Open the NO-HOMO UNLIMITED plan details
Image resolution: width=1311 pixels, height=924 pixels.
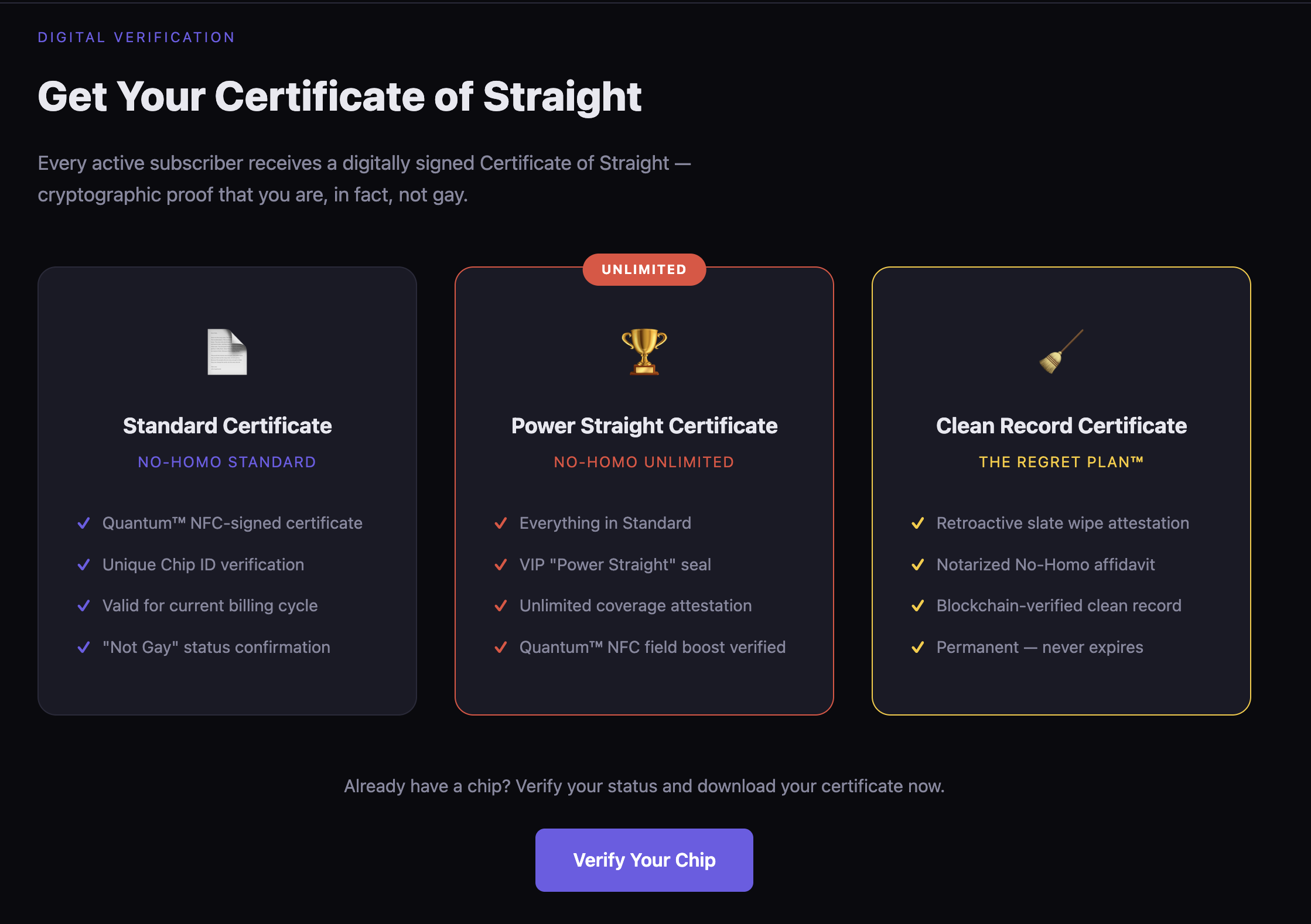(x=644, y=462)
